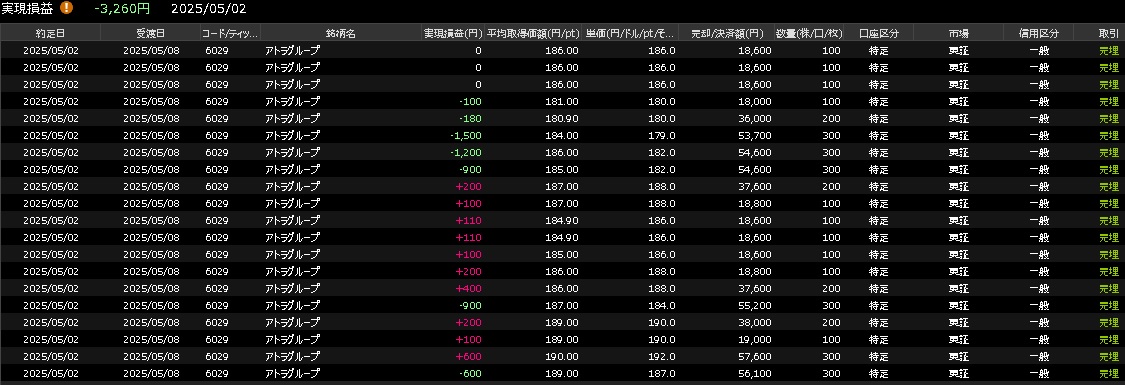This screenshot has width=1125, height=385.
Task: Sort by the 受渡日 column header
Action: click(151, 33)
